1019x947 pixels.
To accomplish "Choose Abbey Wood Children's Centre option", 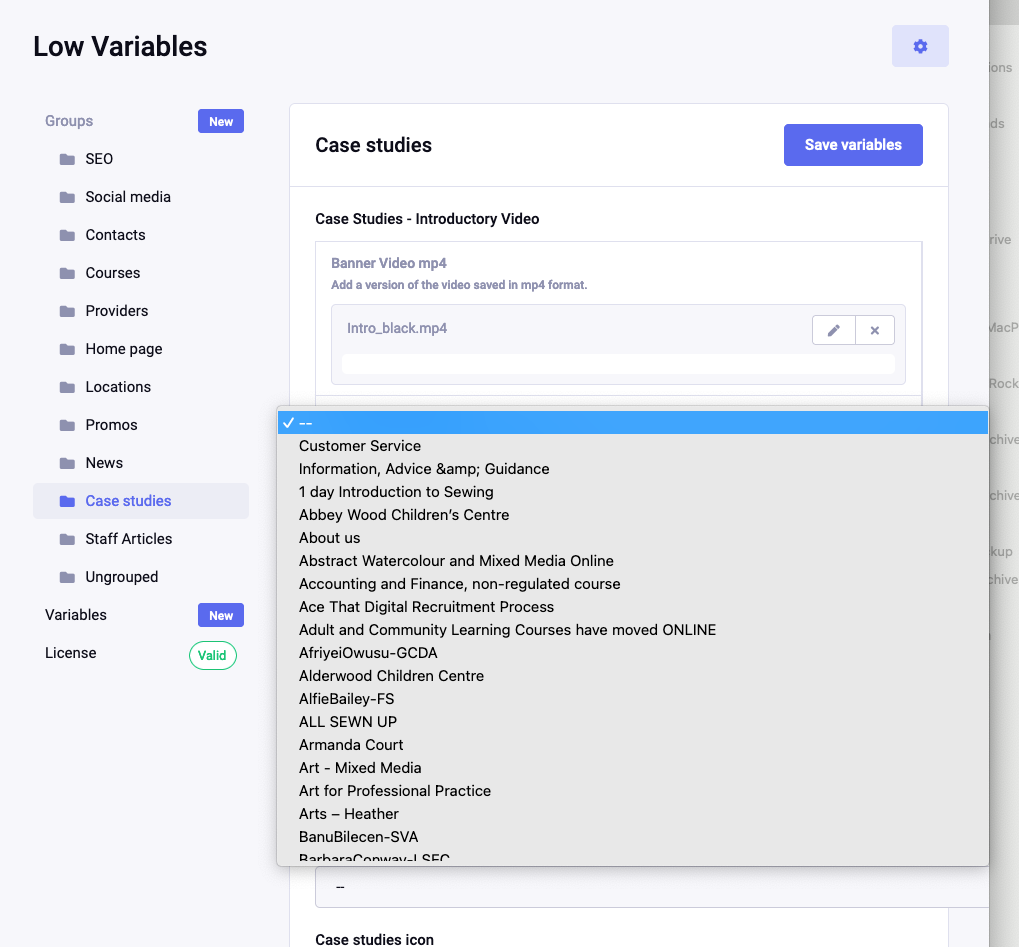I will (x=633, y=515).
